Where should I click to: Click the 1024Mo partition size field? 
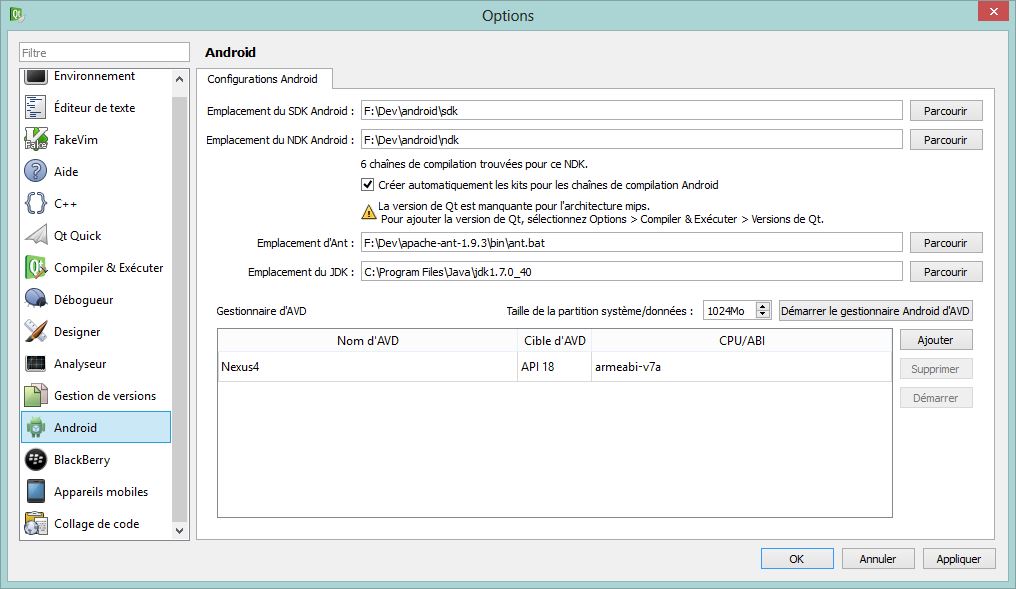tap(730, 311)
